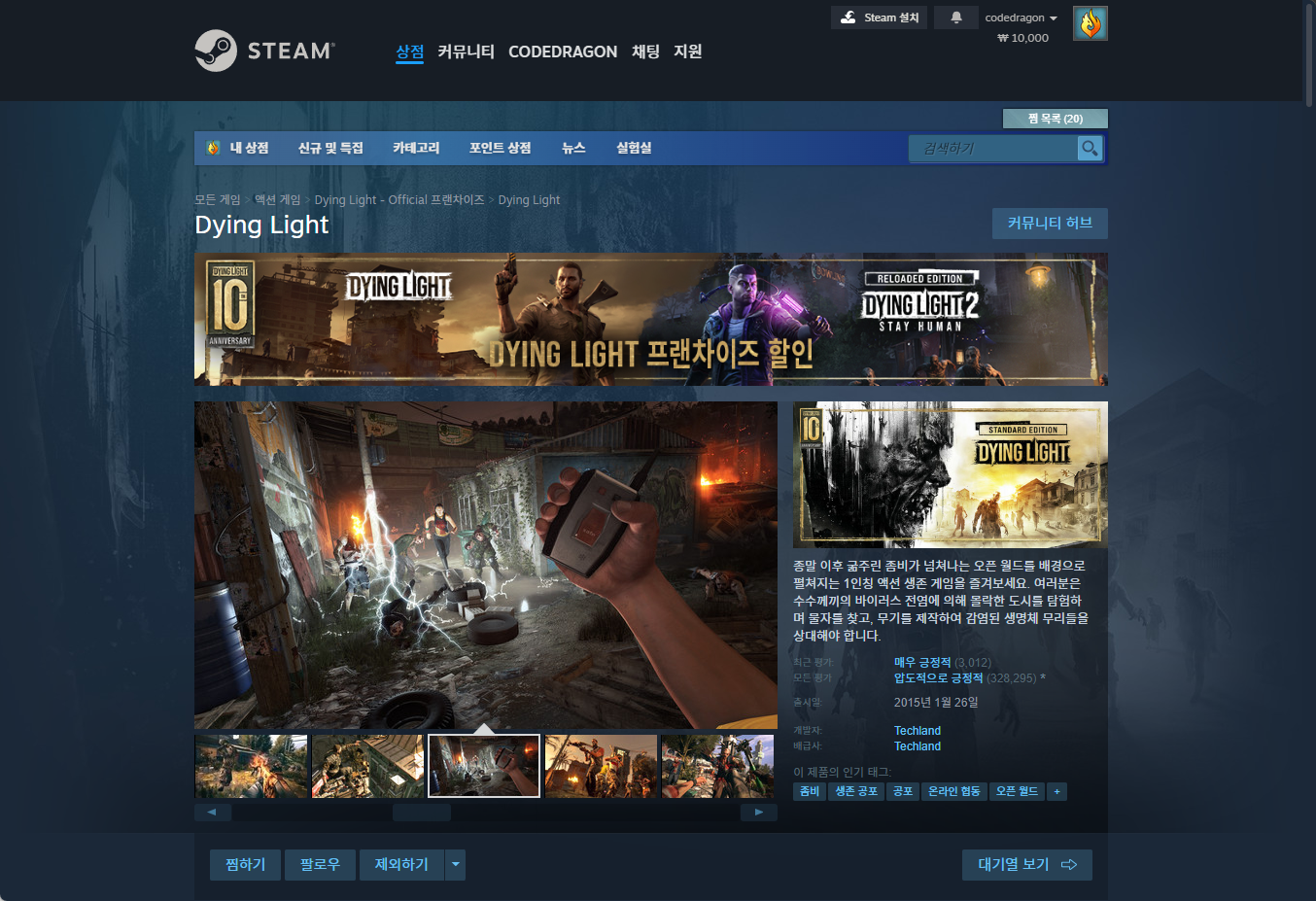Open the Dying Light 프랜차이즈 할인 banner
This screenshot has width=1316, height=901.
click(651, 320)
